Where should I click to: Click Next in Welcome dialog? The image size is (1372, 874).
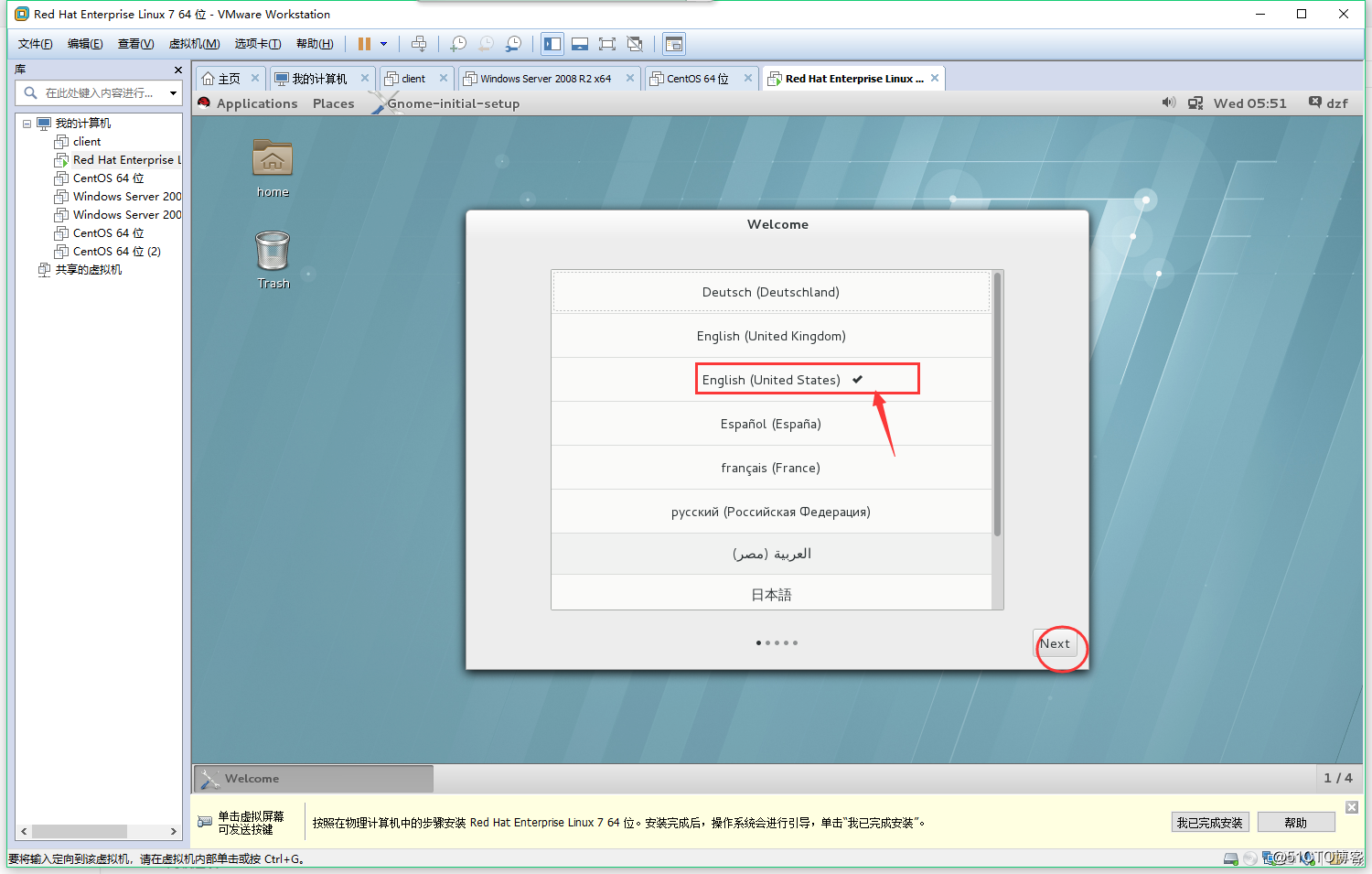click(x=1055, y=643)
